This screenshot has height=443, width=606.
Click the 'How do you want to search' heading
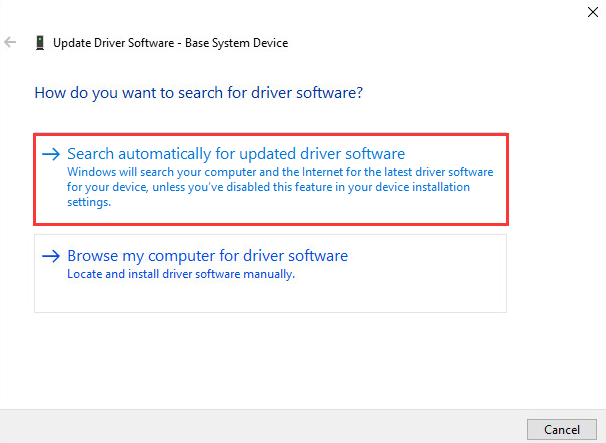tap(198, 92)
